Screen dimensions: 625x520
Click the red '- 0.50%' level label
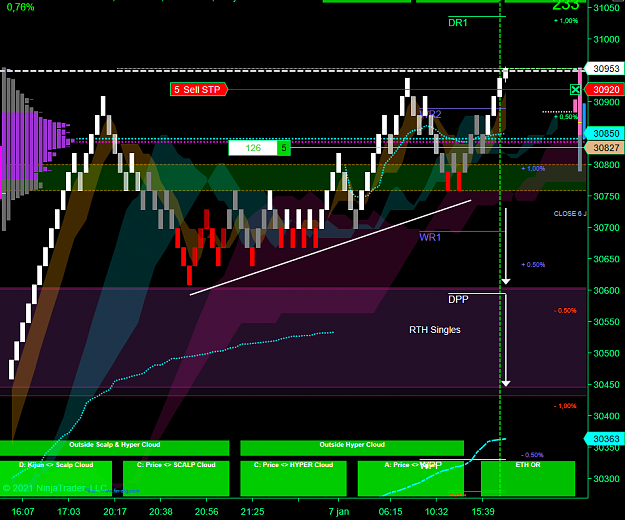tap(565, 310)
